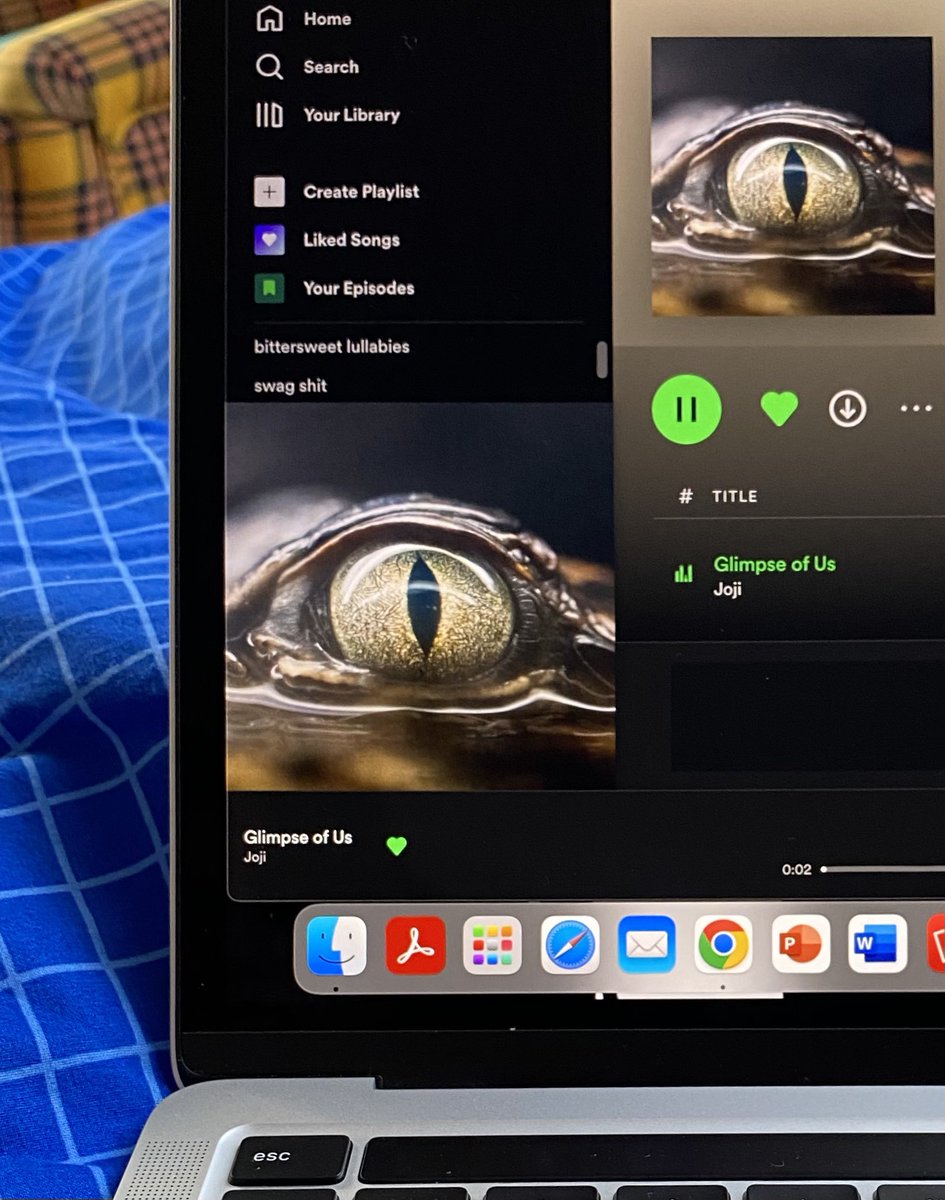Pause playback with the green button
This screenshot has width=945, height=1200.
[687, 408]
